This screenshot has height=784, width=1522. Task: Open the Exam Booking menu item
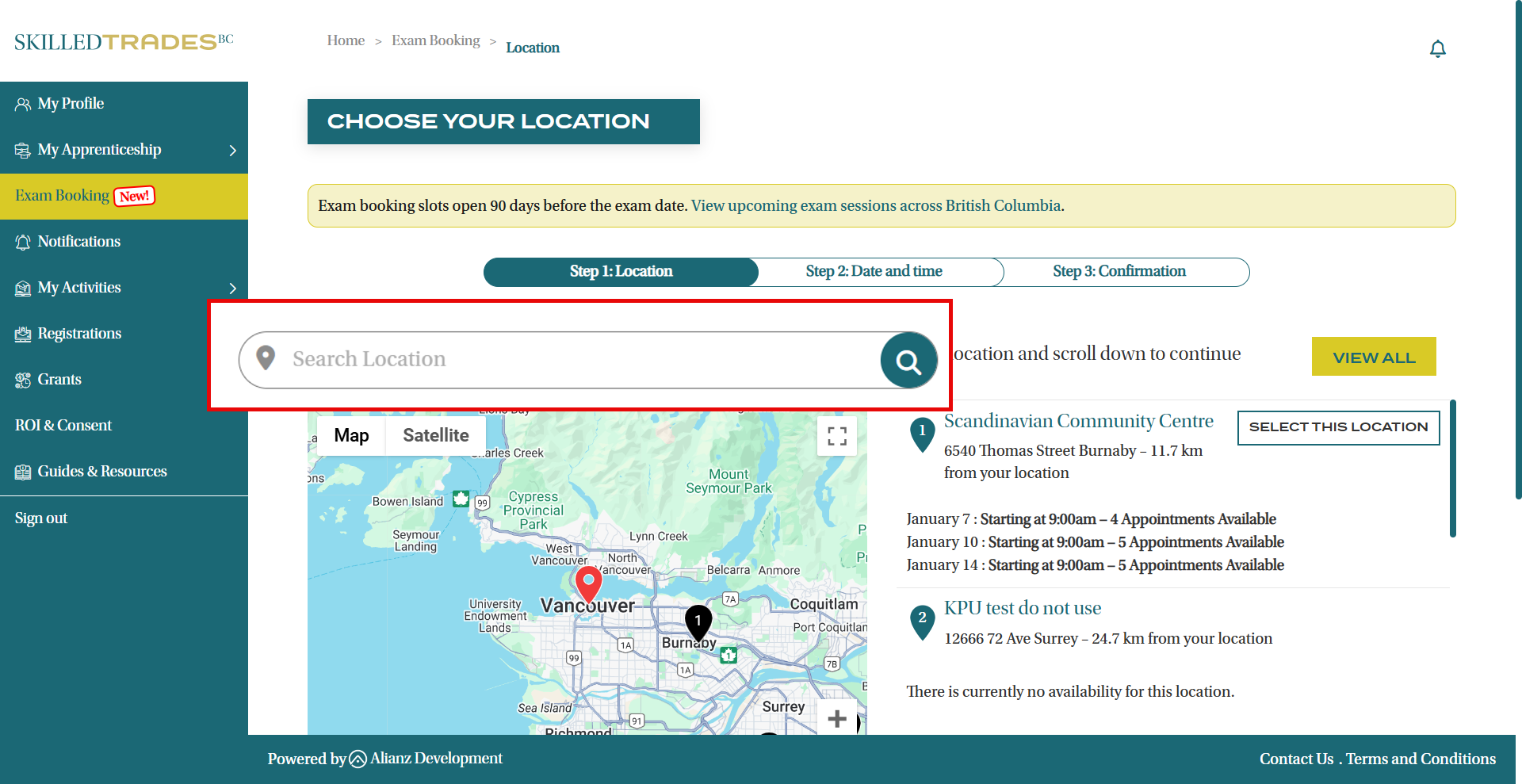tap(63, 196)
